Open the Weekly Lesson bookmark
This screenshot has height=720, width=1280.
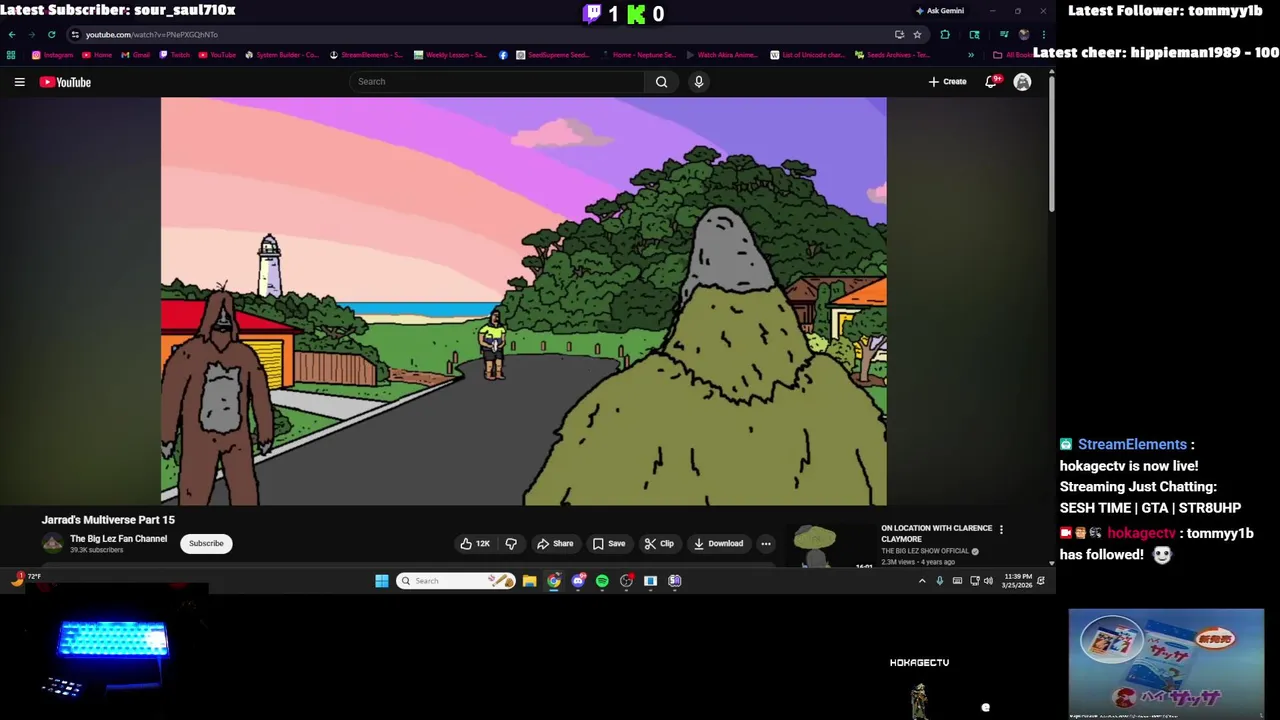[x=450, y=55]
